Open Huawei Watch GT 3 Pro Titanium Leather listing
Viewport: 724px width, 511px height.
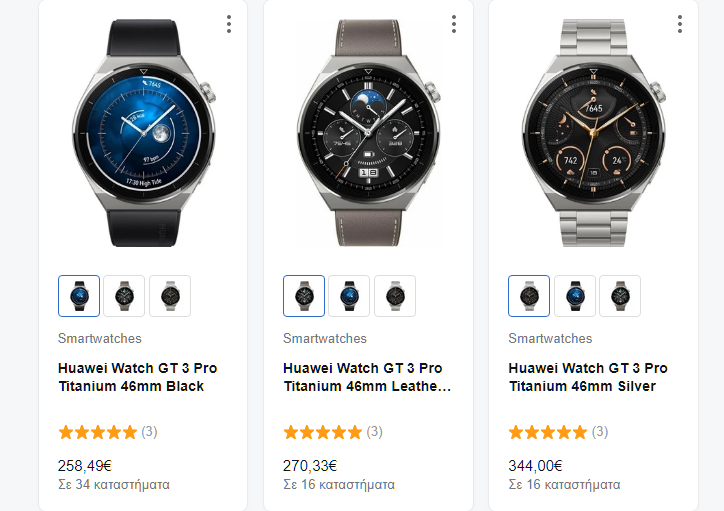point(367,377)
